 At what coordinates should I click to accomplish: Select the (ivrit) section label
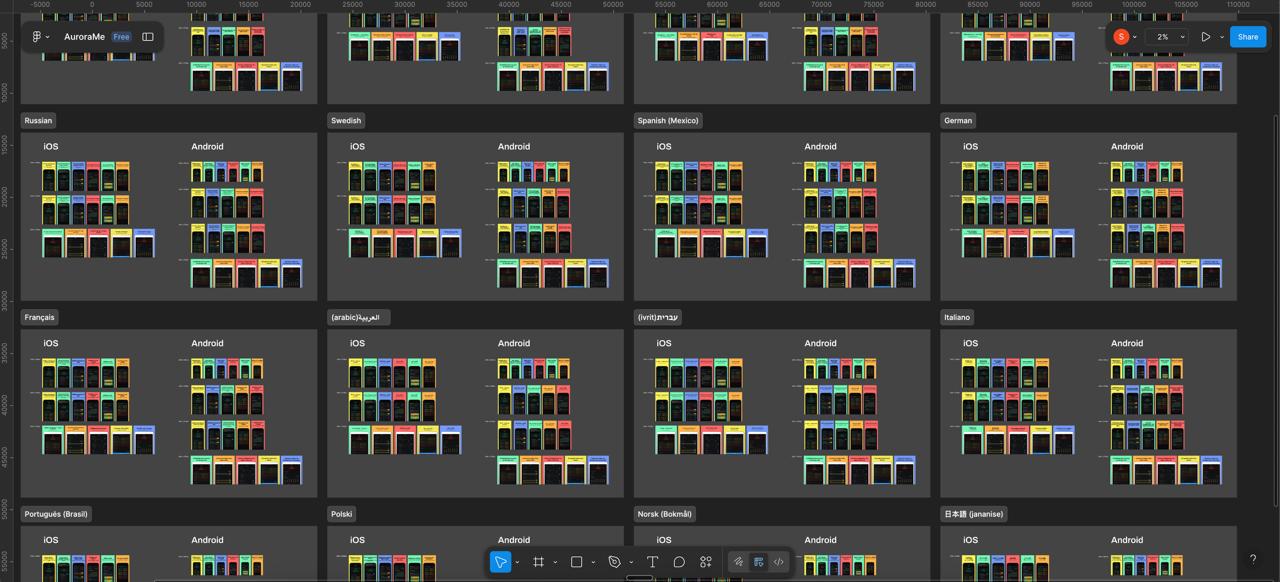coord(658,317)
